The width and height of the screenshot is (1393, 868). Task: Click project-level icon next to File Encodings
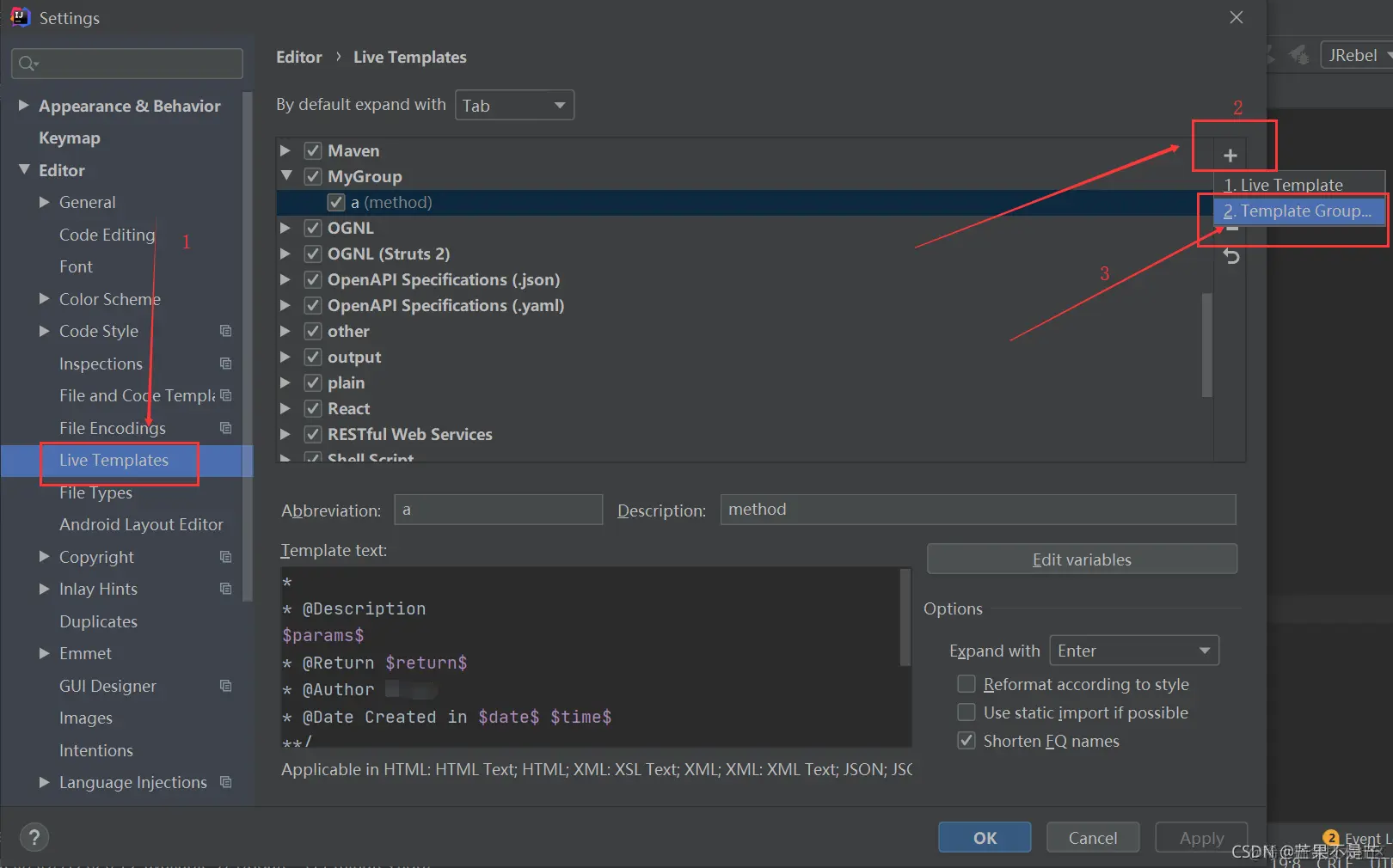pos(226,428)
